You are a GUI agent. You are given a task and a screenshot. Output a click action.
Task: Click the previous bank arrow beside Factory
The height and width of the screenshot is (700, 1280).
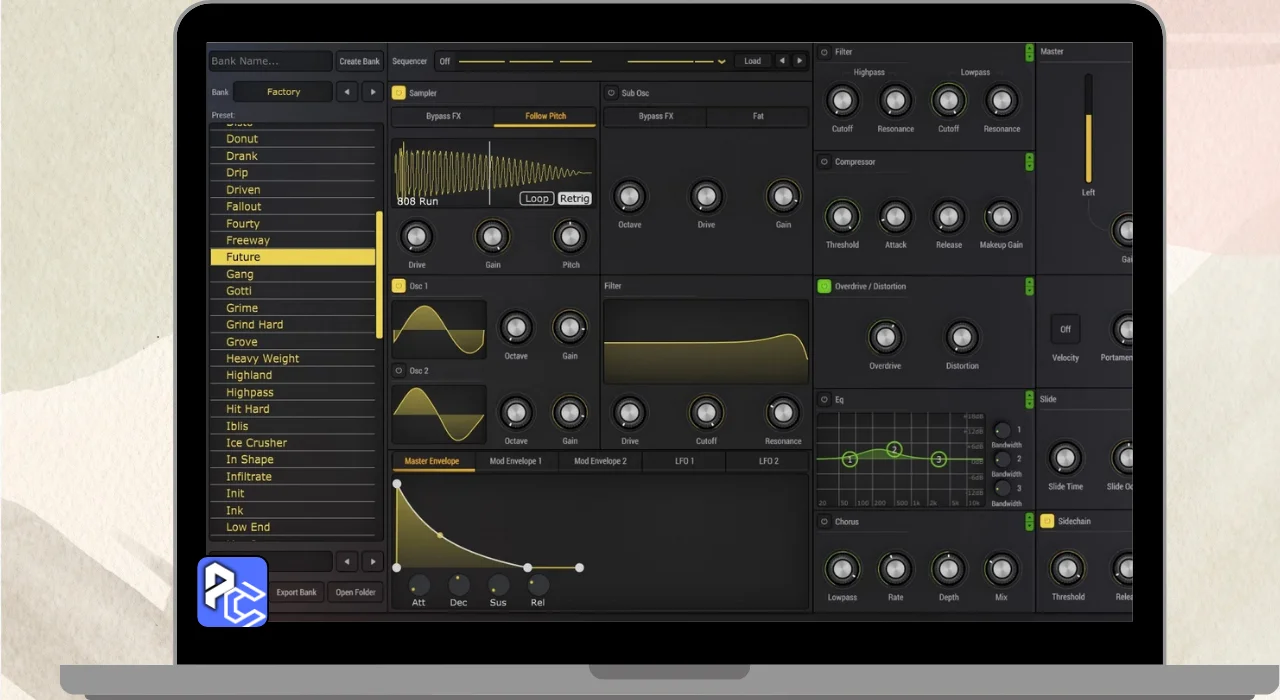click(x=346, y=92)
